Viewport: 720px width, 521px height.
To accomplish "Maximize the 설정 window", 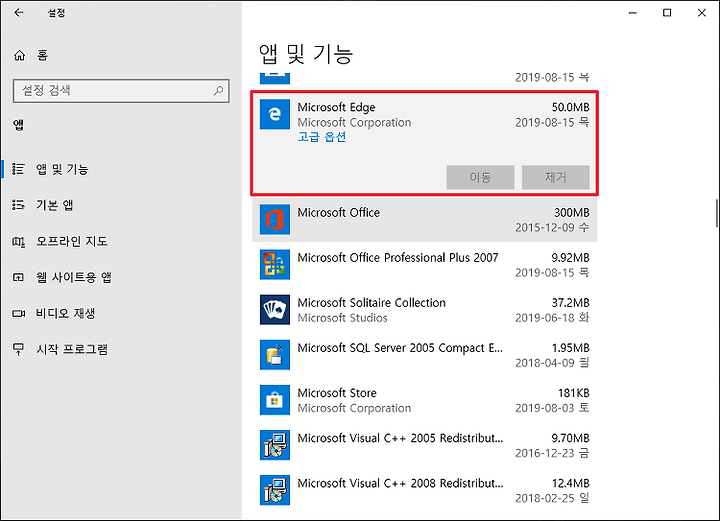I will [x=667, y=13].
